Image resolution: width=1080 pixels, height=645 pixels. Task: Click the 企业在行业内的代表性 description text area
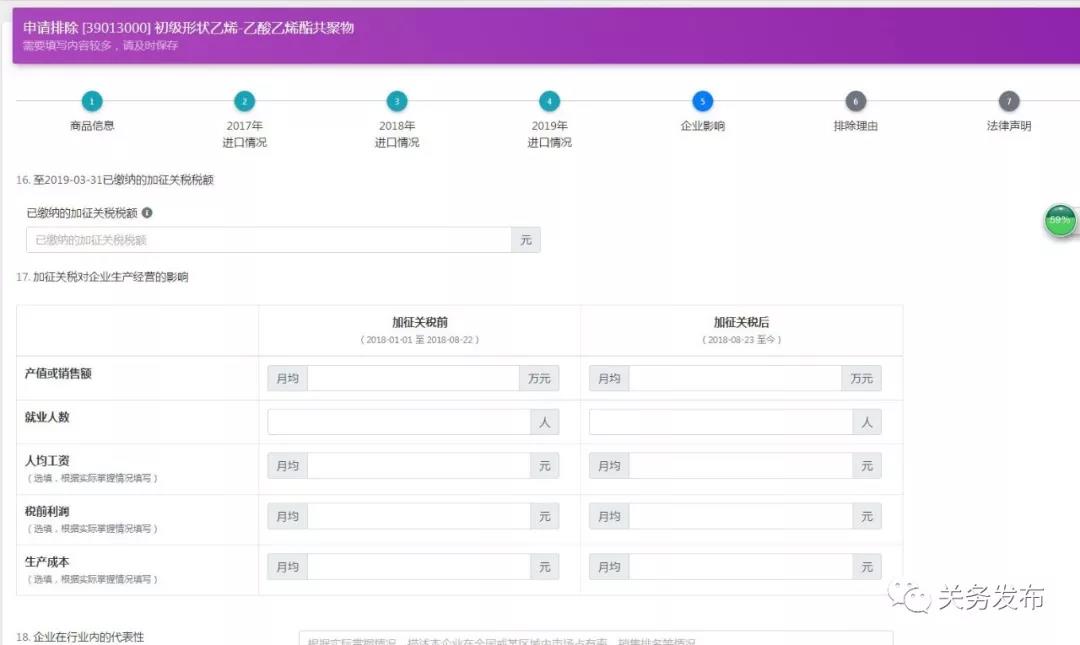coord(595,638)
